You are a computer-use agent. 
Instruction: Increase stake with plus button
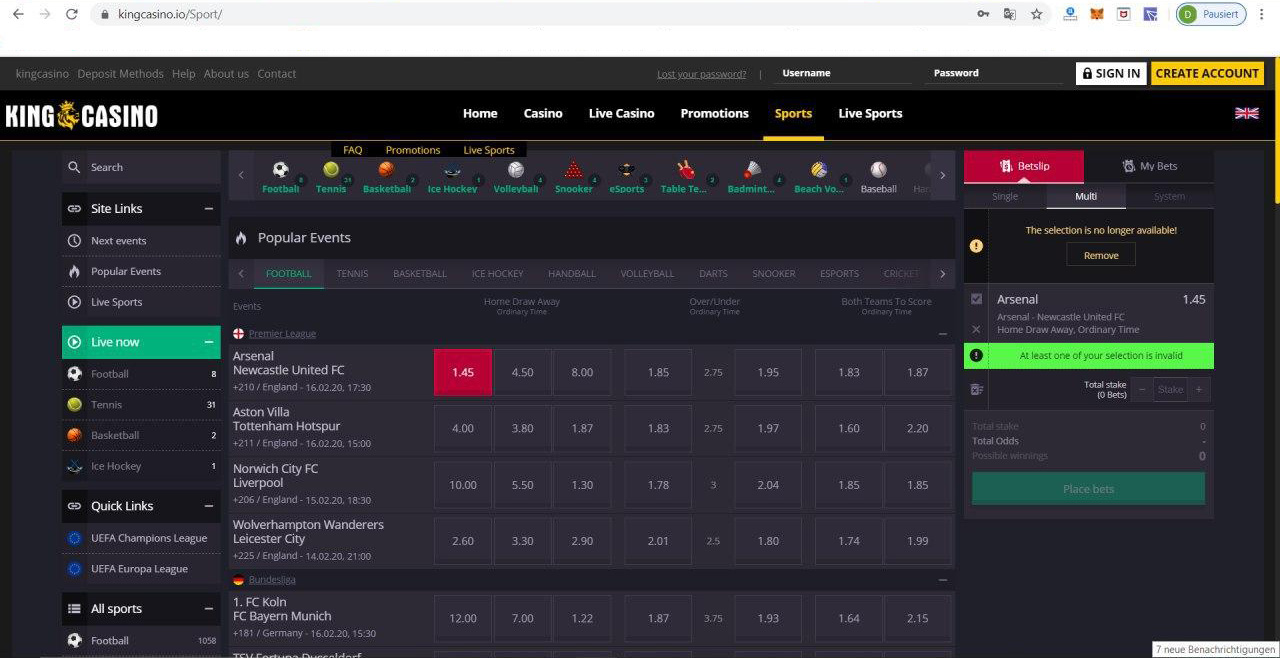[x=1199, y=390]
